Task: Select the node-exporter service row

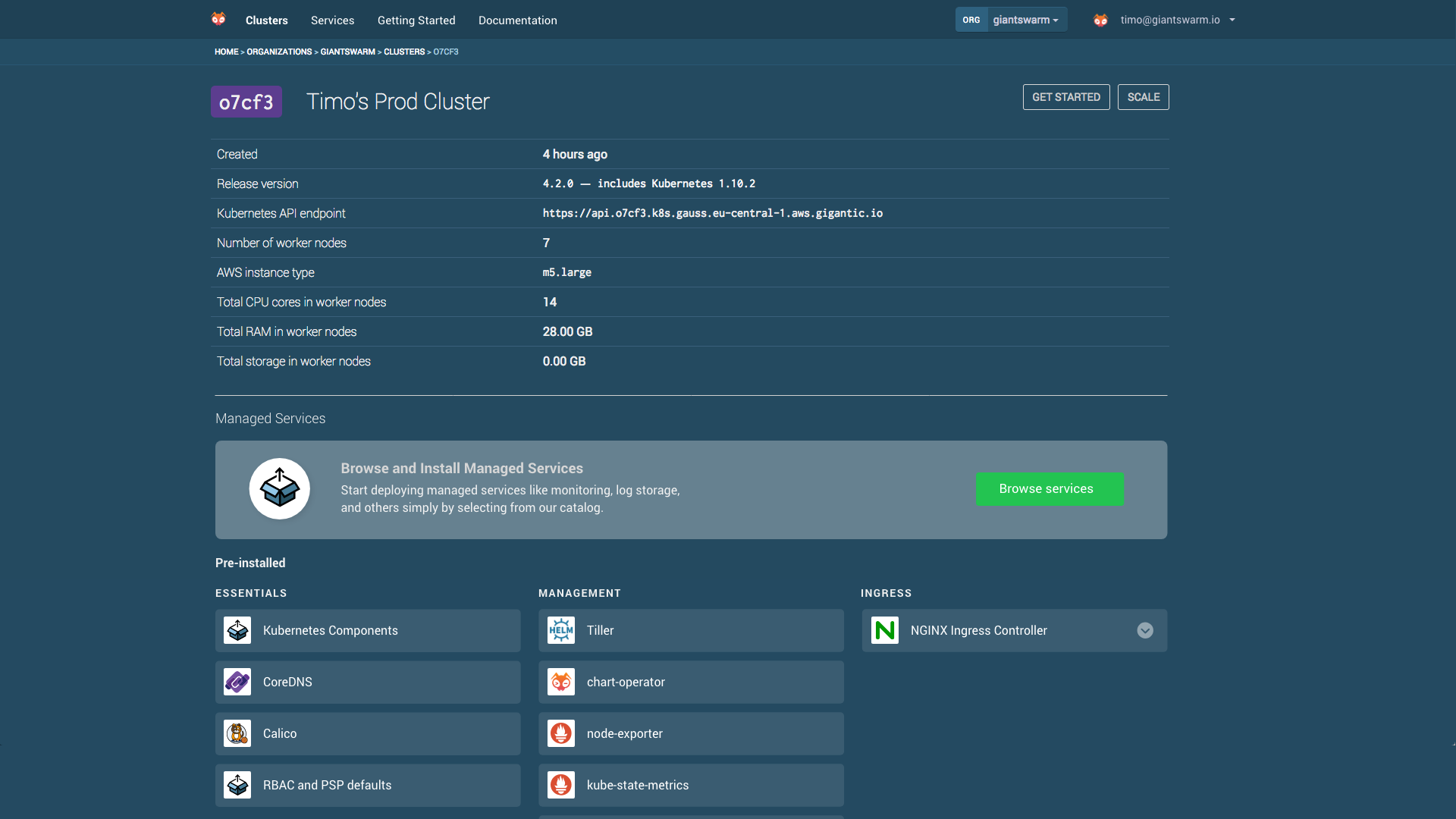Action: [x=691, y=733]
